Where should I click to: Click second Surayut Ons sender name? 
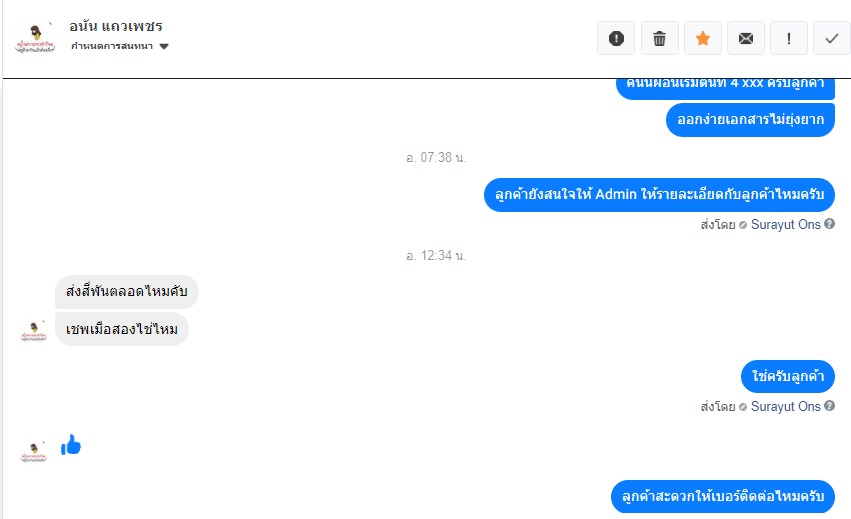pyautogui.click(x=785, y=406)
